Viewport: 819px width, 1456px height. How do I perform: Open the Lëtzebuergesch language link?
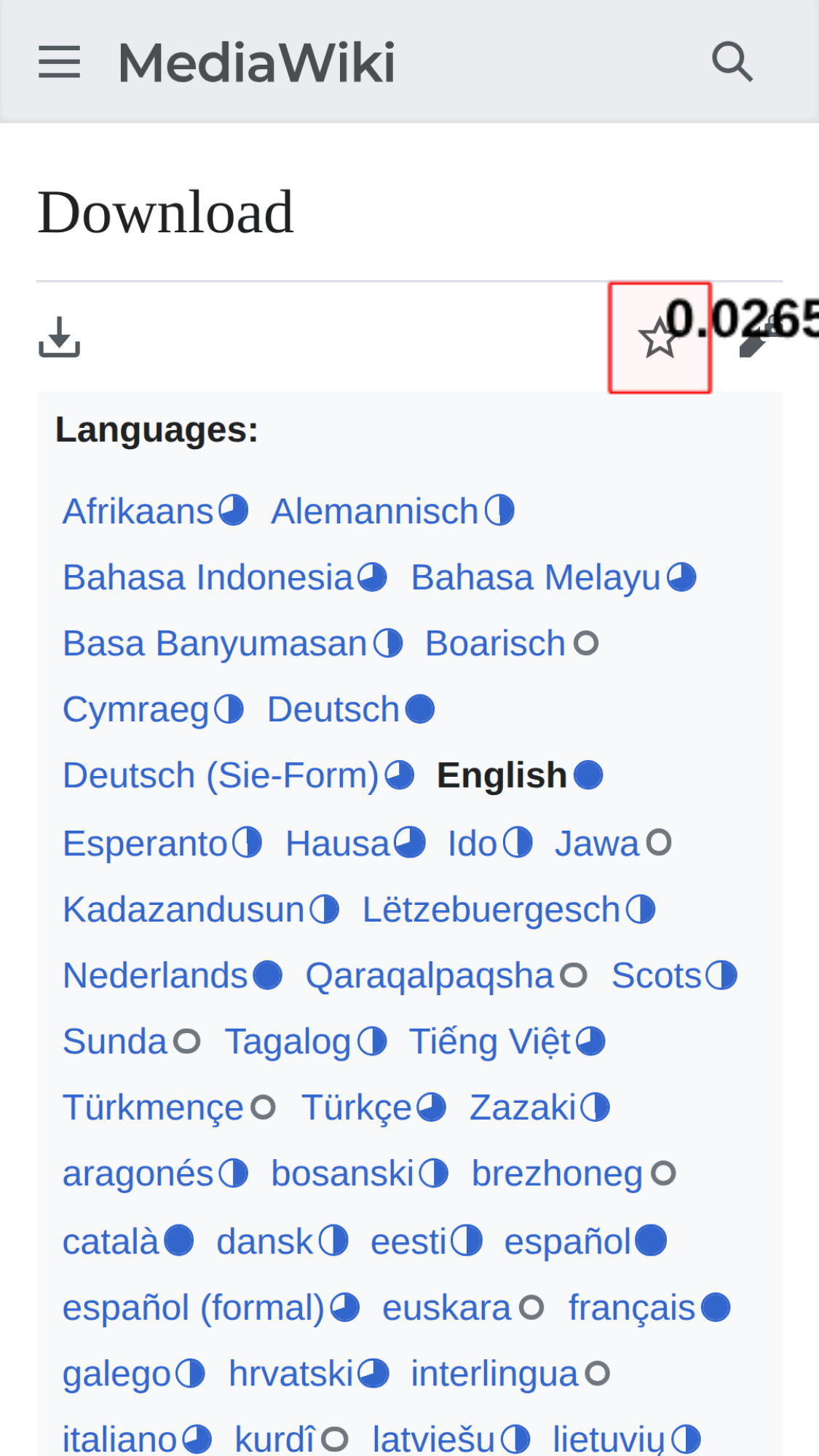pos(491,910)
